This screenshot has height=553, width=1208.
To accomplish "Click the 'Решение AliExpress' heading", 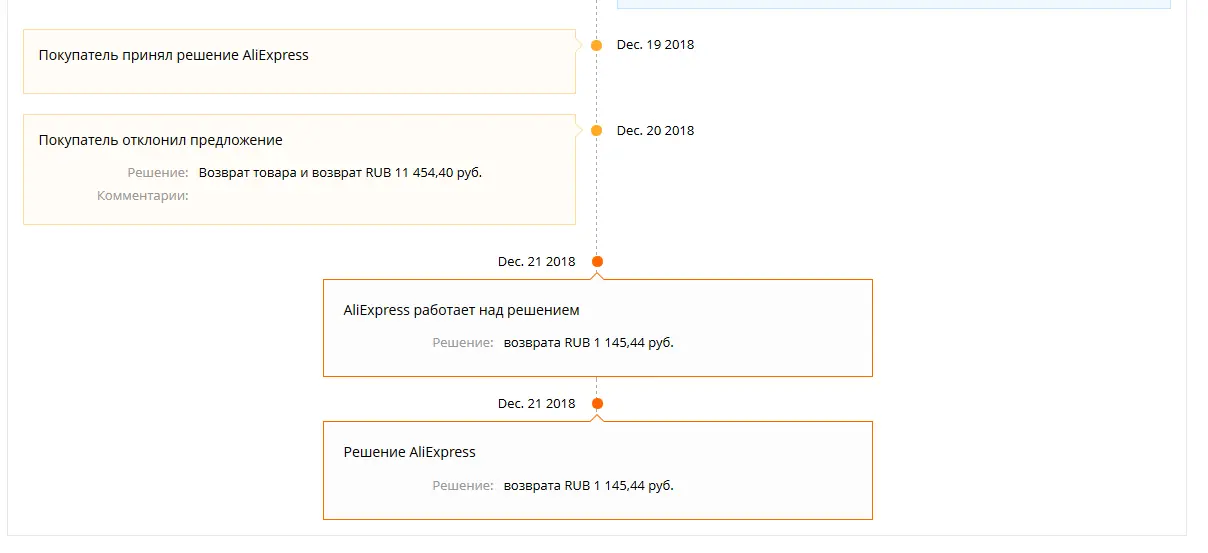I will pos(410,453).
